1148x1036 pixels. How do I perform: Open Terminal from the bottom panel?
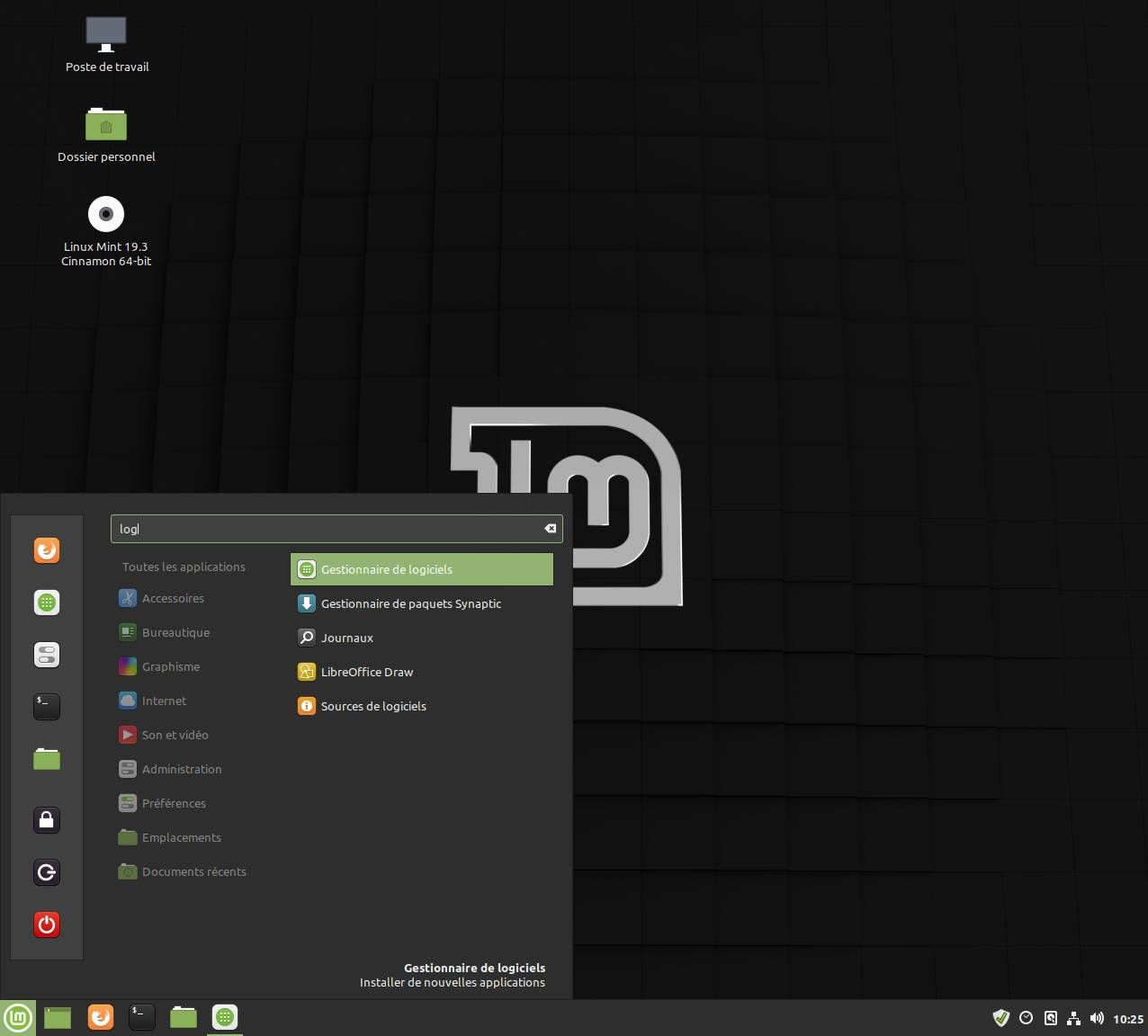pos(142,1017)
